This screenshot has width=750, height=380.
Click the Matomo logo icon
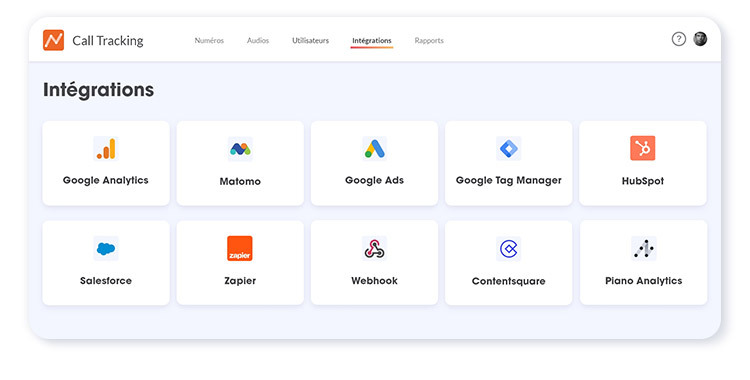[240, 149]
